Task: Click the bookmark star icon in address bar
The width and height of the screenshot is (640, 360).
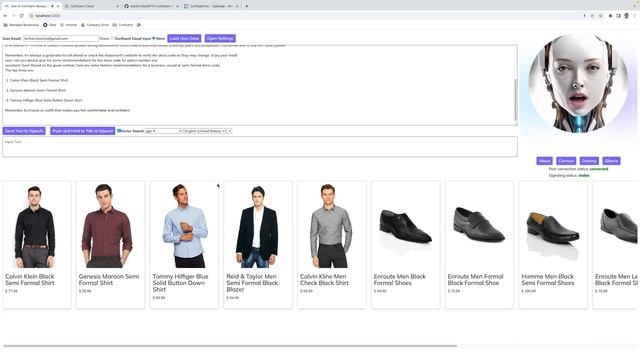Action: point(600,16)
